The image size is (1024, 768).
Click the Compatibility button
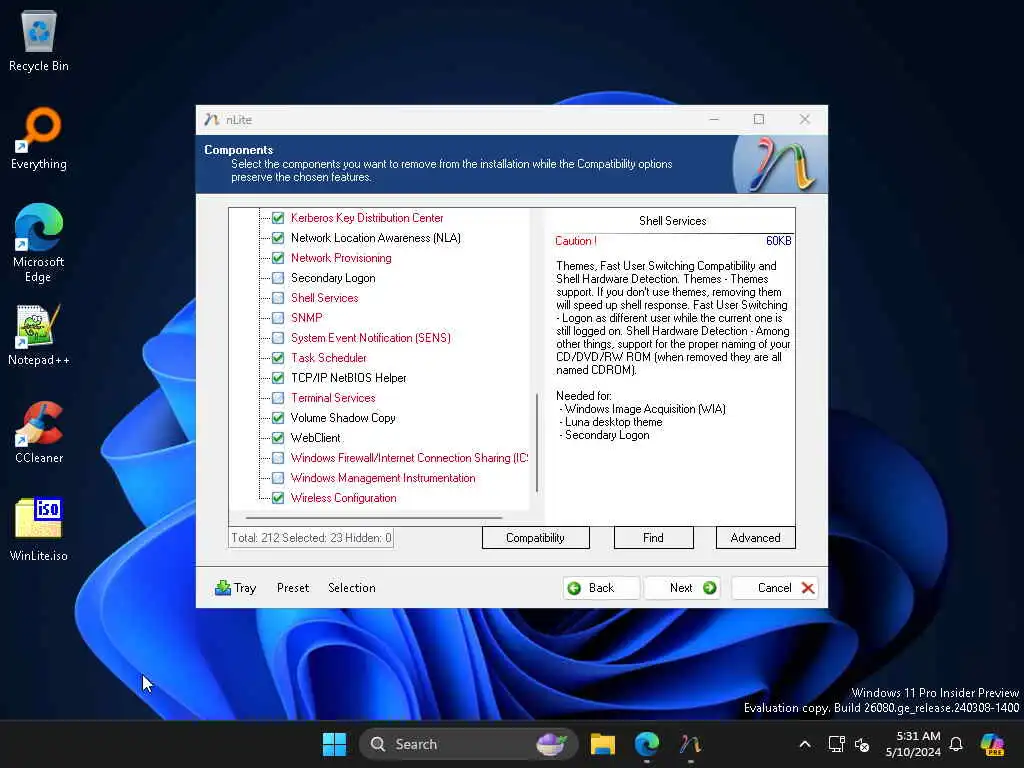point(536,537)
